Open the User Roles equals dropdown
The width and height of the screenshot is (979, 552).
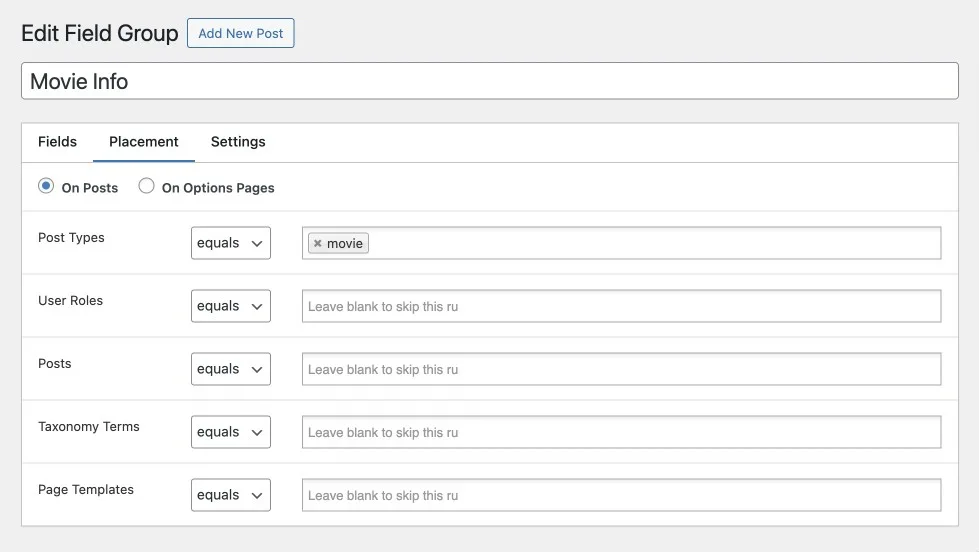(230, 306)
